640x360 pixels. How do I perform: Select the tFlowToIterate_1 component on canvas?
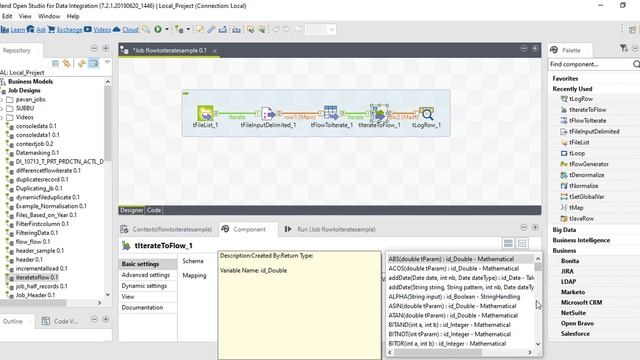point(331,113)
